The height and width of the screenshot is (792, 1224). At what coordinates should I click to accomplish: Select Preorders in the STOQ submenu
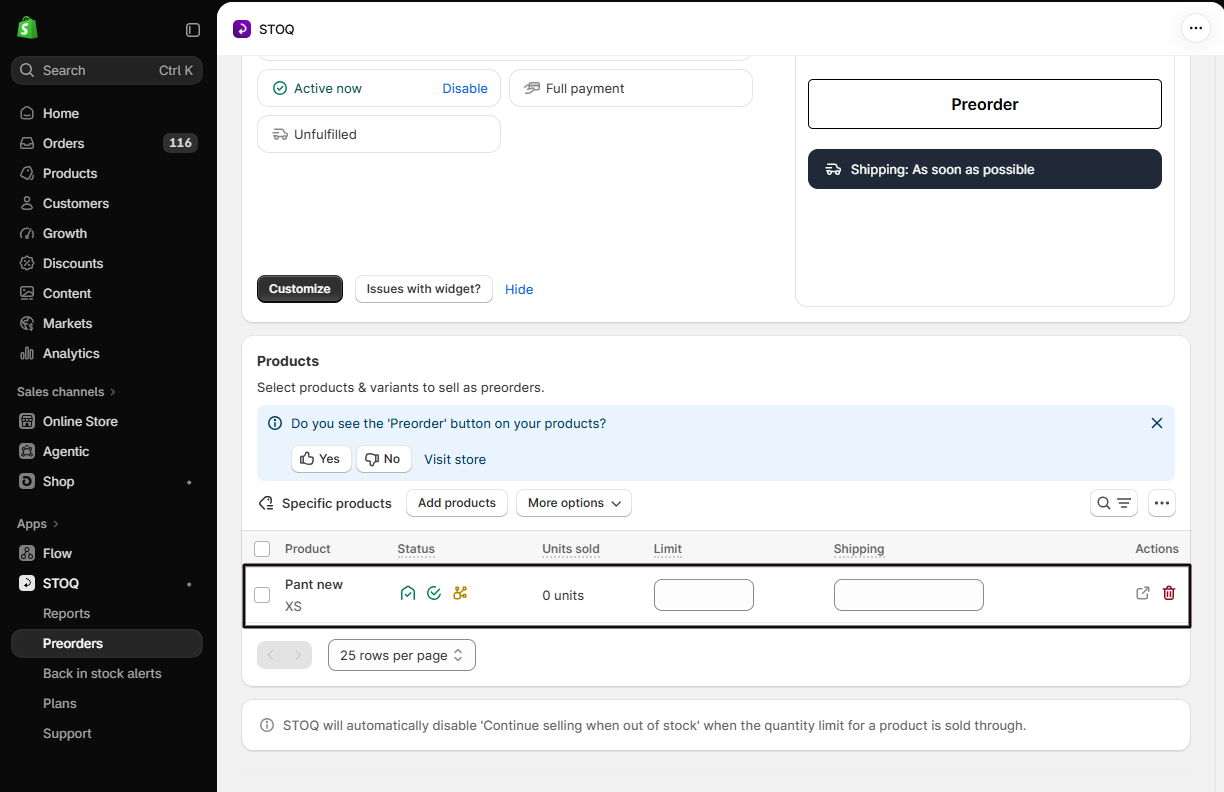pos(107,643)
